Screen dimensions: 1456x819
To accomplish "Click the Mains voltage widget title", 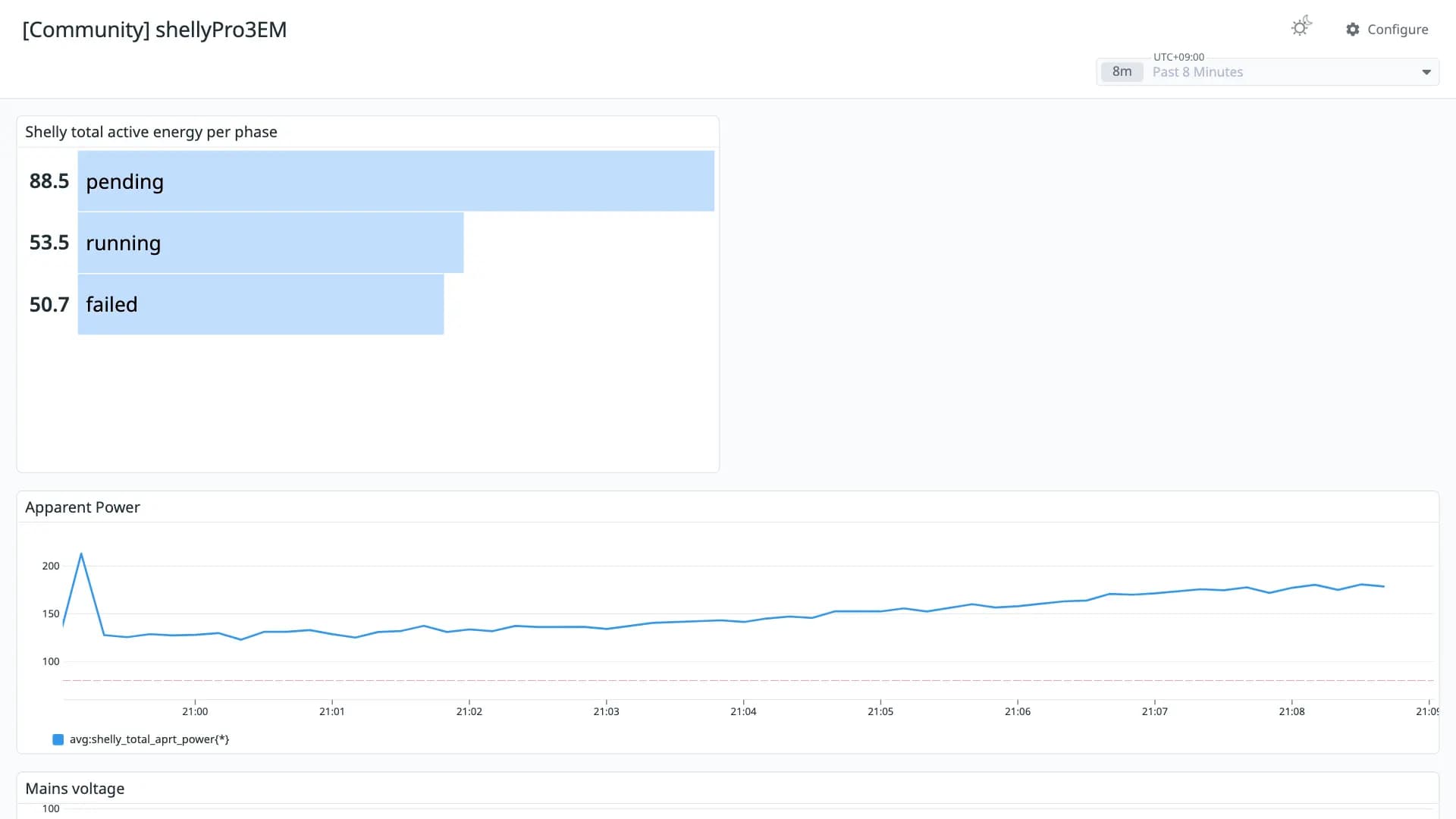I will 75,789.
